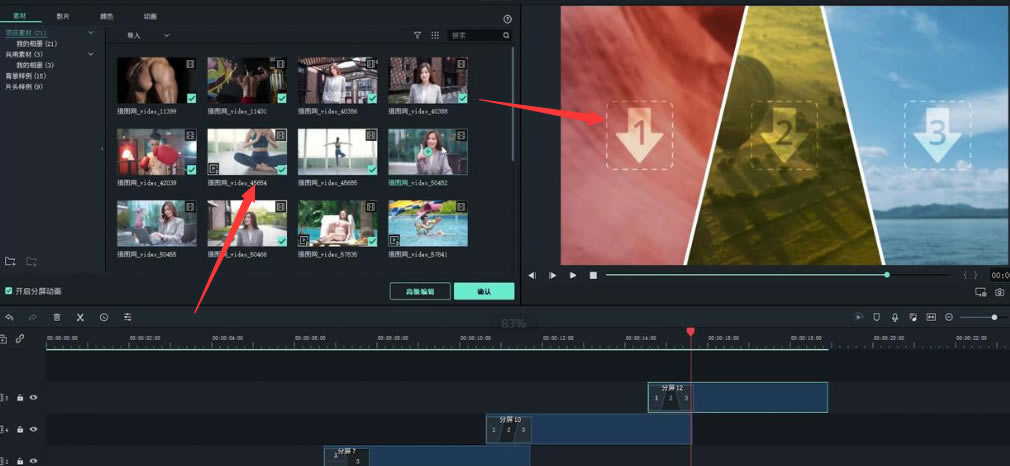
Task: Toggle the 开启分屏动画 checkbox
Action: [x=9, y=291]
